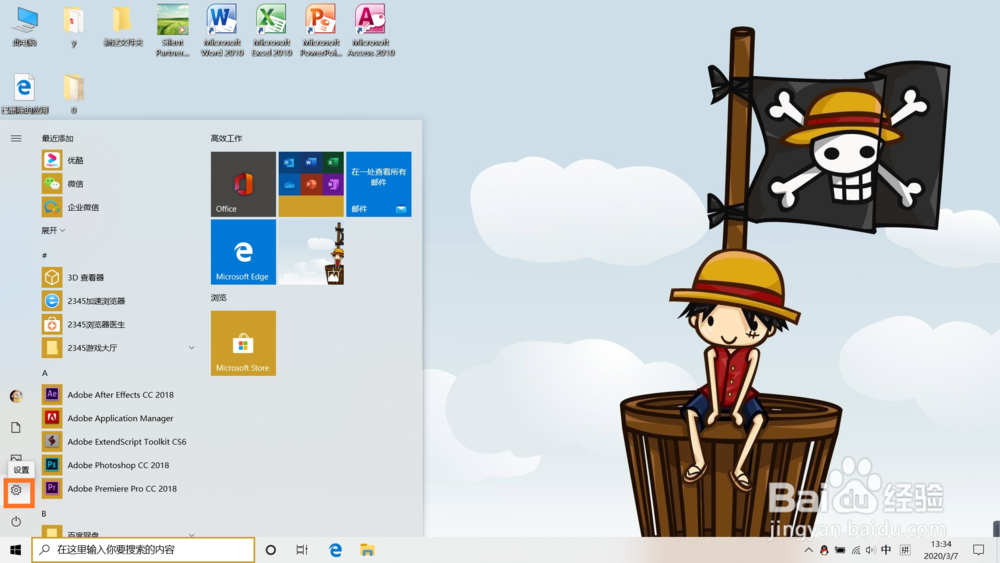Open battery status tray icon
Screen dimensions: 1000x563
coord(840,550)
